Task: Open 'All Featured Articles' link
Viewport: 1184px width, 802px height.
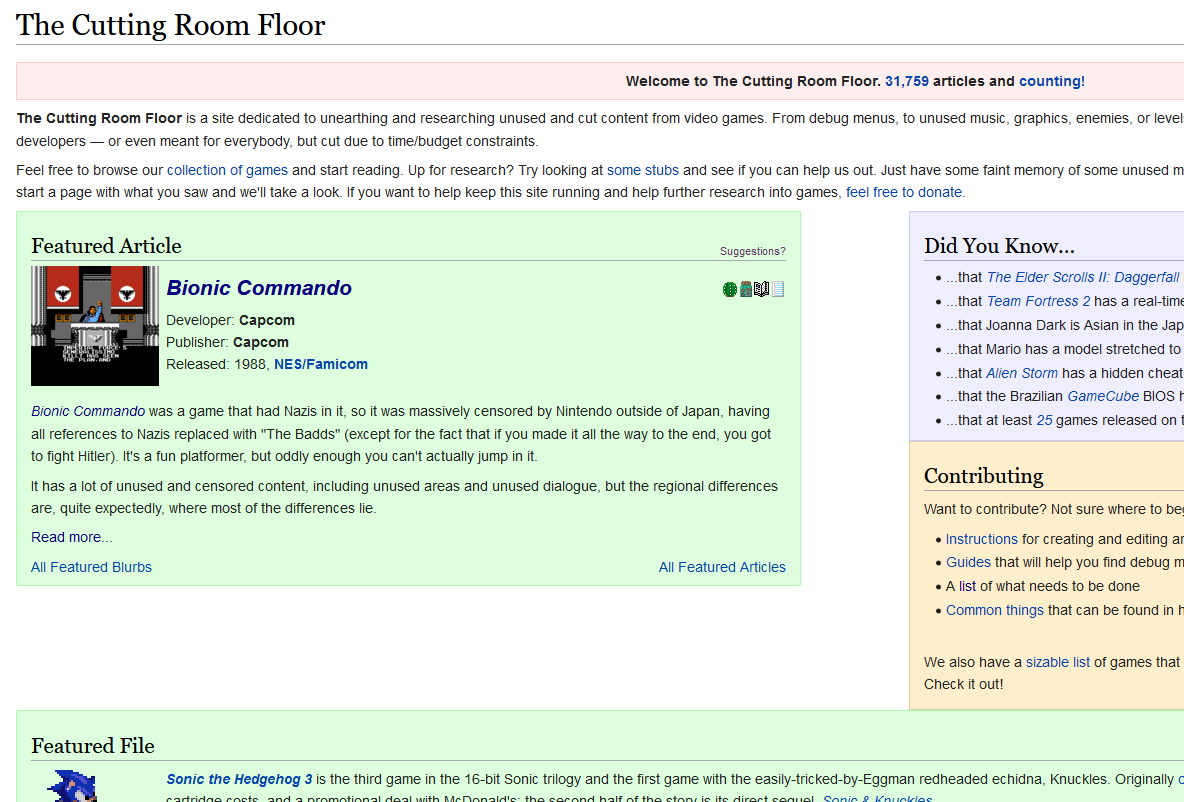Action: pyautogui.click(x=722, y=566)
